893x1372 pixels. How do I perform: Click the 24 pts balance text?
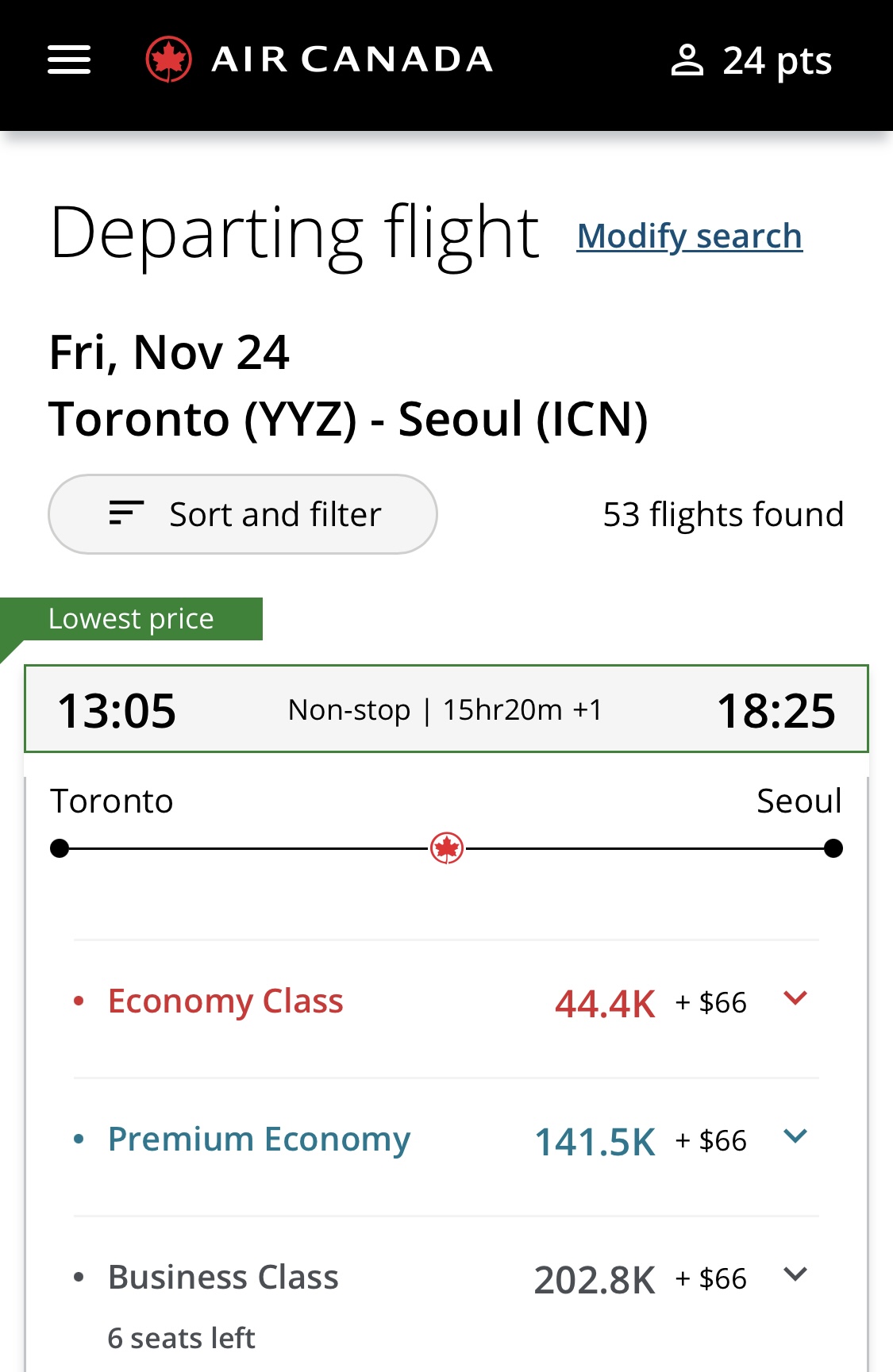click(777, 61)
